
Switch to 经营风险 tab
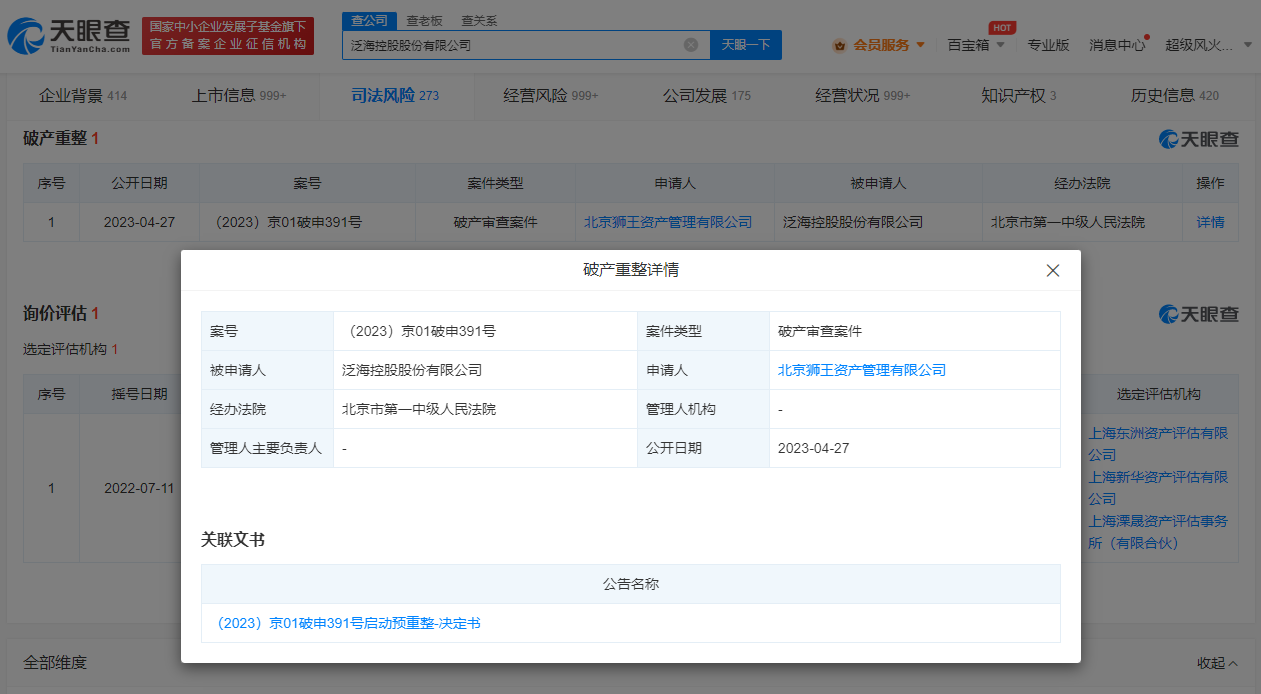pyautogui.click(x=551, y=96)
